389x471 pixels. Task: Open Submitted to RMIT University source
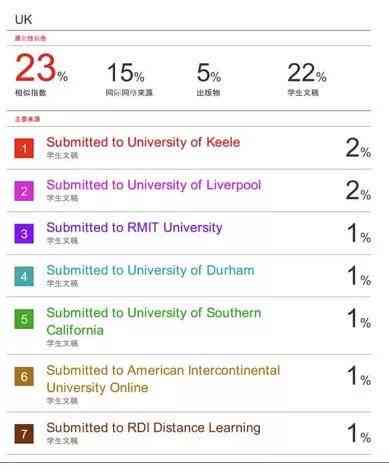coord(134,228)
